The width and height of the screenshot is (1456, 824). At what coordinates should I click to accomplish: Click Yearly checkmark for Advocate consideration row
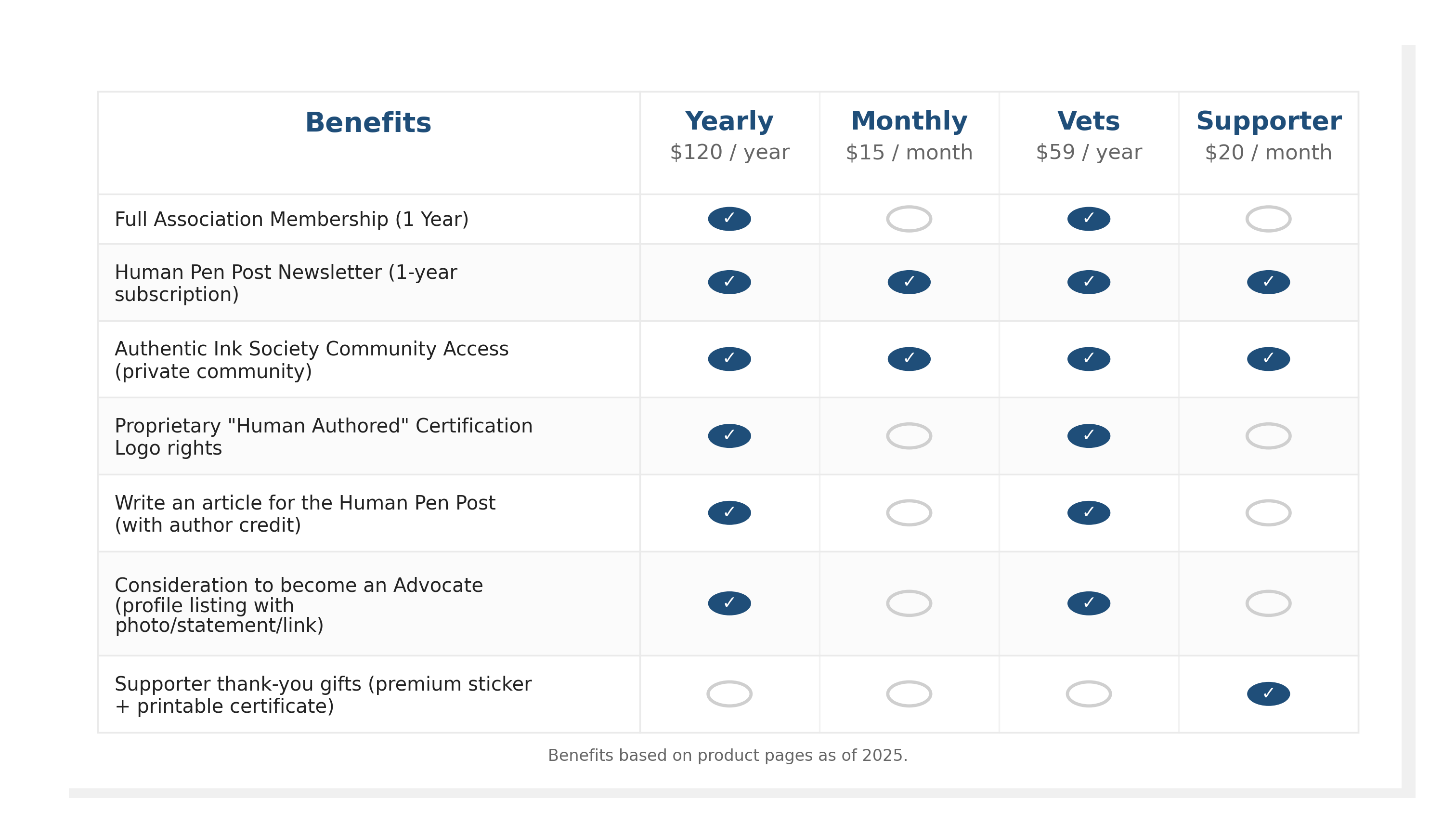729,603
